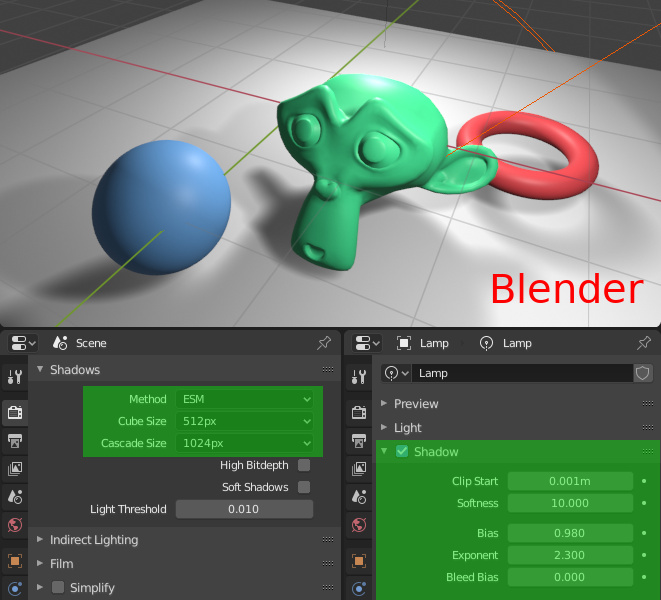This screenshot has width=661, height=600.
Task: Open the Method dropdown set to ESM
Action: (244, 399)
